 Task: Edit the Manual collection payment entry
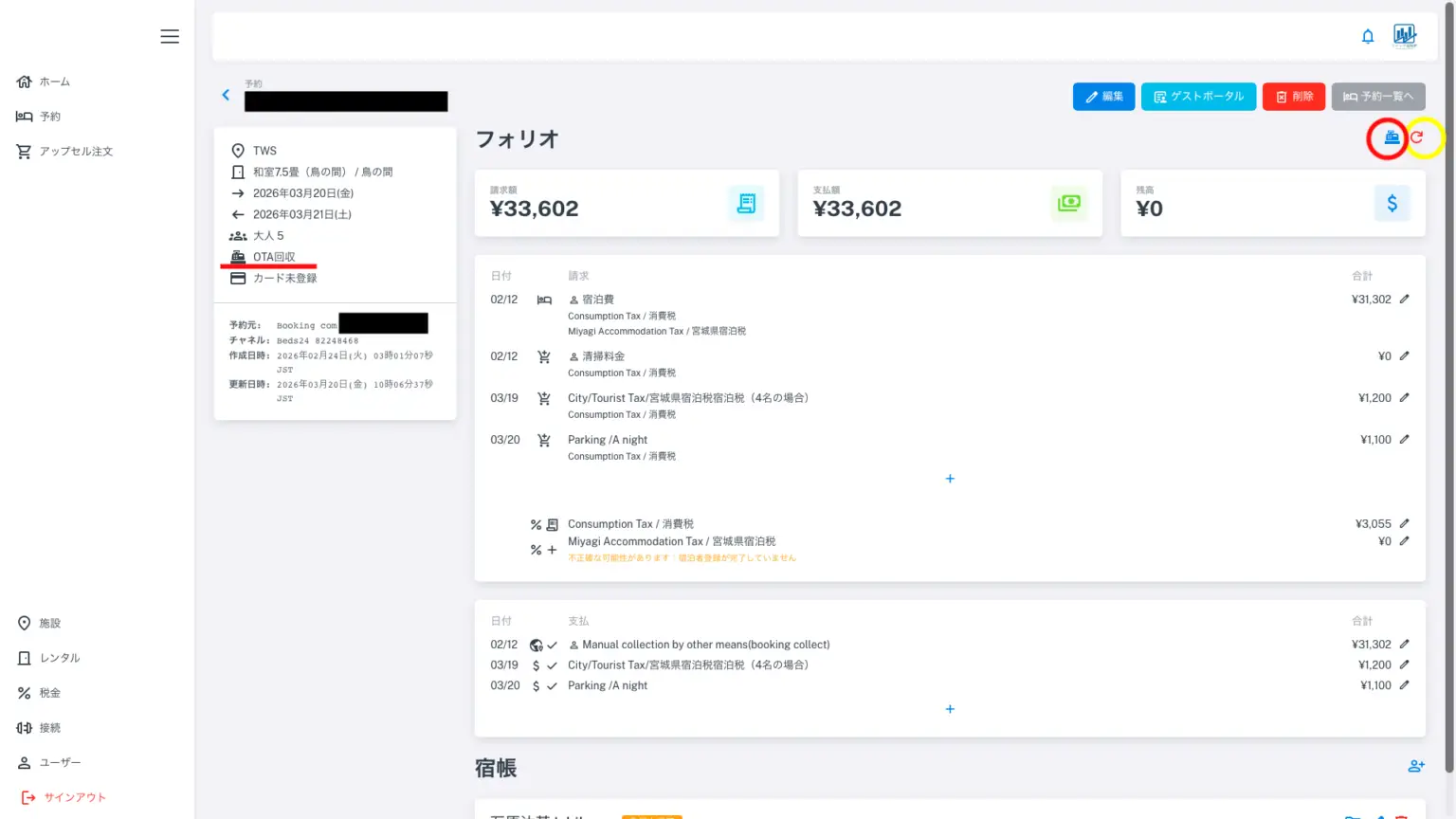pyautogui.click(x=1405, y=645)
